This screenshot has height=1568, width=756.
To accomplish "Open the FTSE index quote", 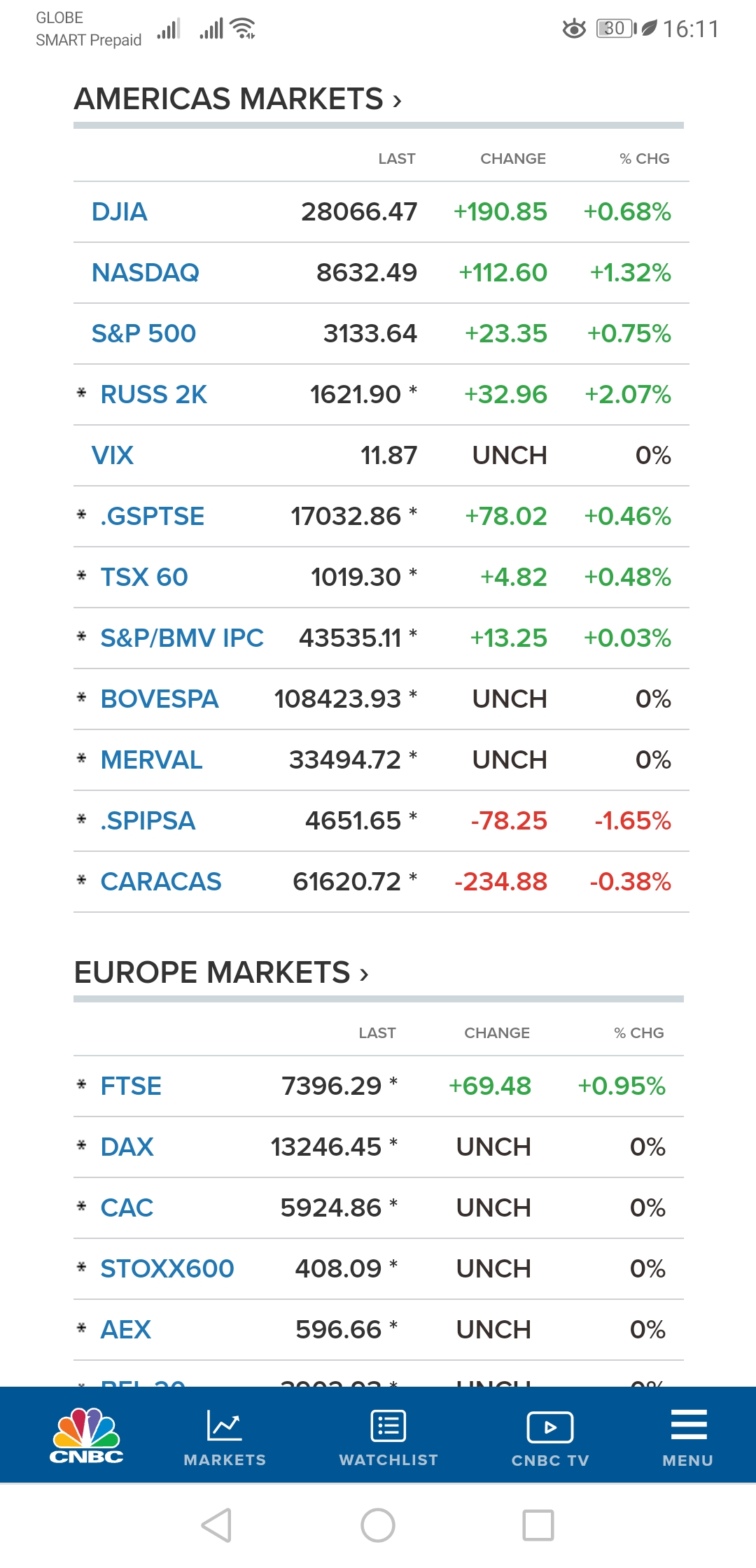I will tap(131, 1086).
